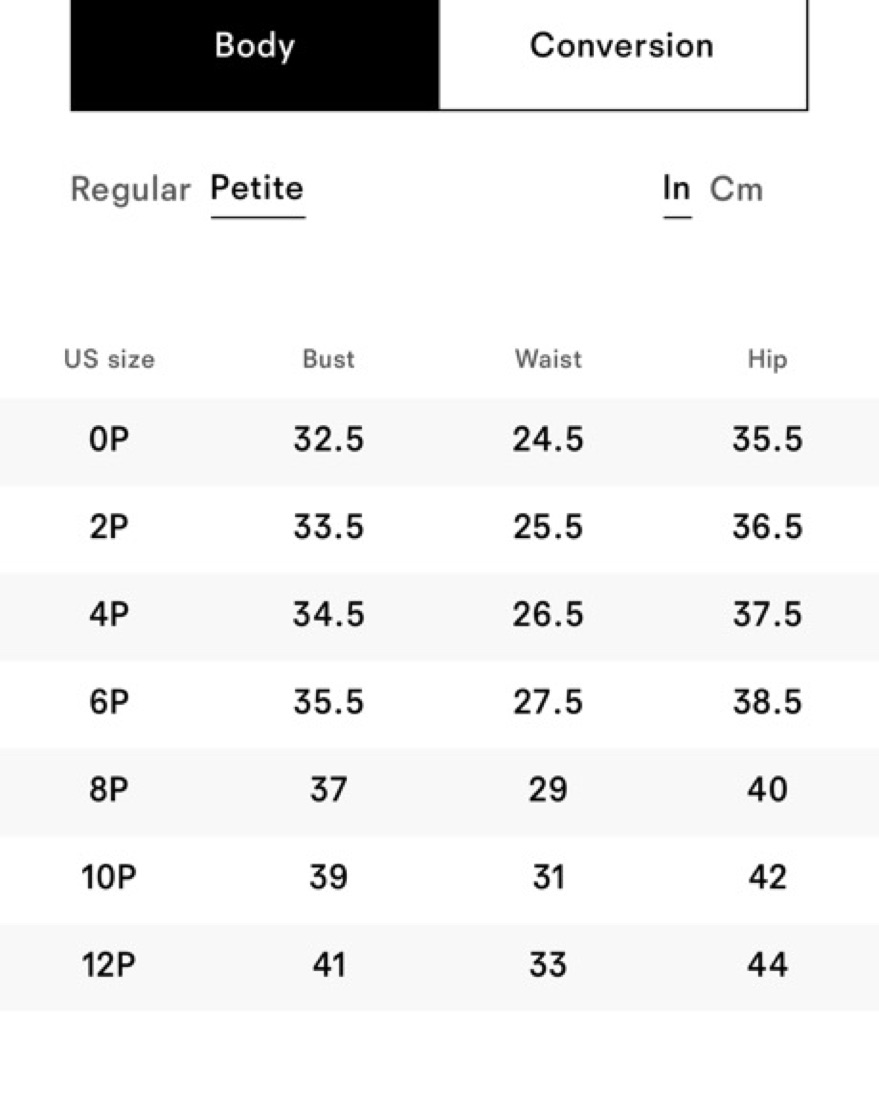The height and width of the screenshot is (1100, 879).
Task: Click the 8P waist value 29
Action: (548, 790)
